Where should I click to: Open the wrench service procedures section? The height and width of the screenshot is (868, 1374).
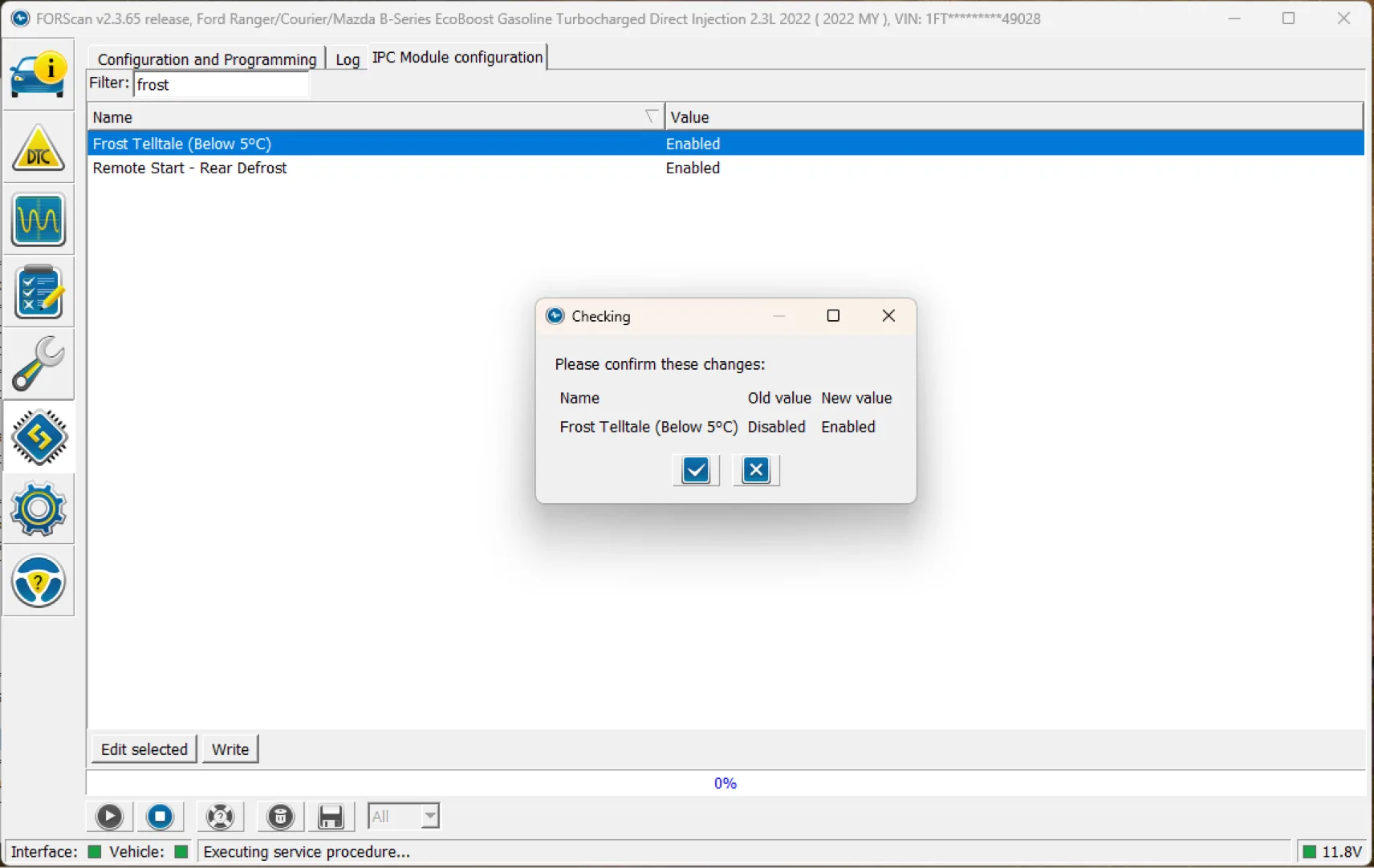[x=39, y=364]
